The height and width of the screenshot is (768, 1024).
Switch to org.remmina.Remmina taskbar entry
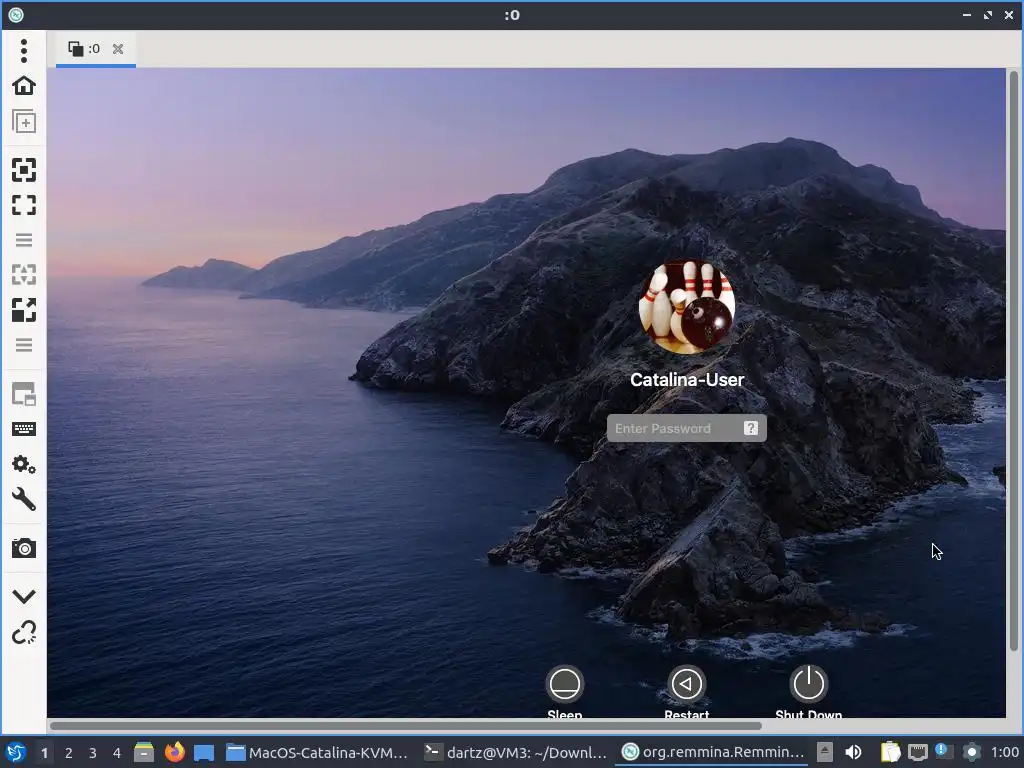712,753
